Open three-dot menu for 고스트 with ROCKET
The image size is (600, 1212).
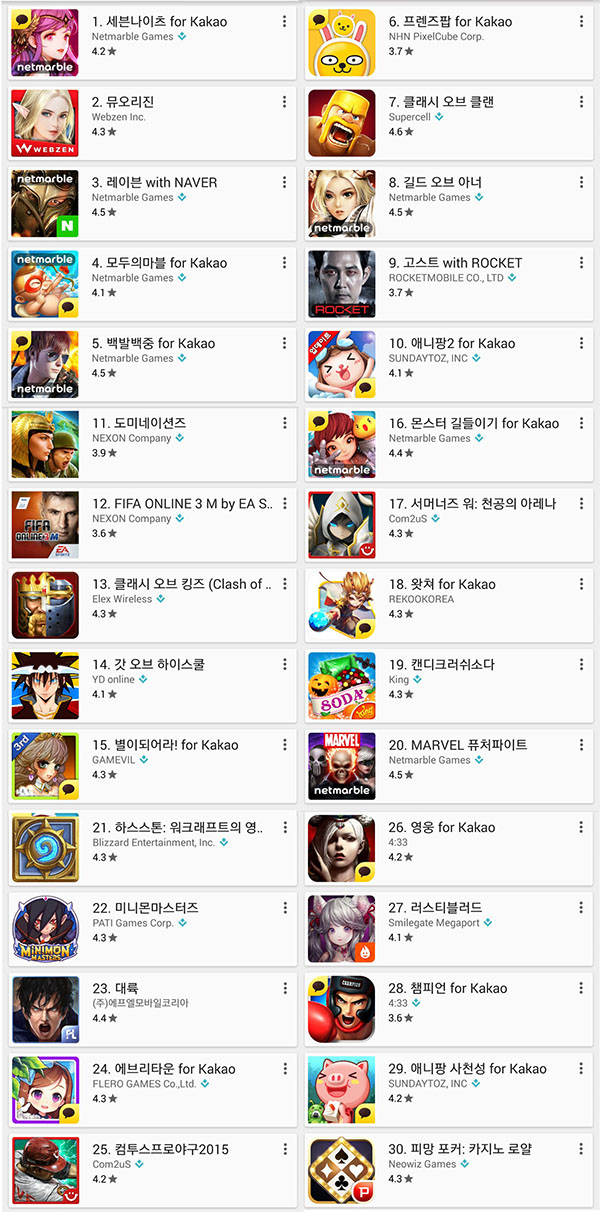[x=582, y=263]
